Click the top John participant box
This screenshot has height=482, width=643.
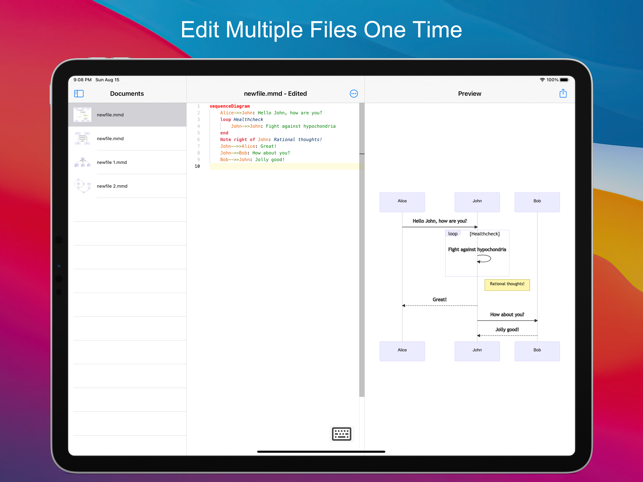(477, 202)
